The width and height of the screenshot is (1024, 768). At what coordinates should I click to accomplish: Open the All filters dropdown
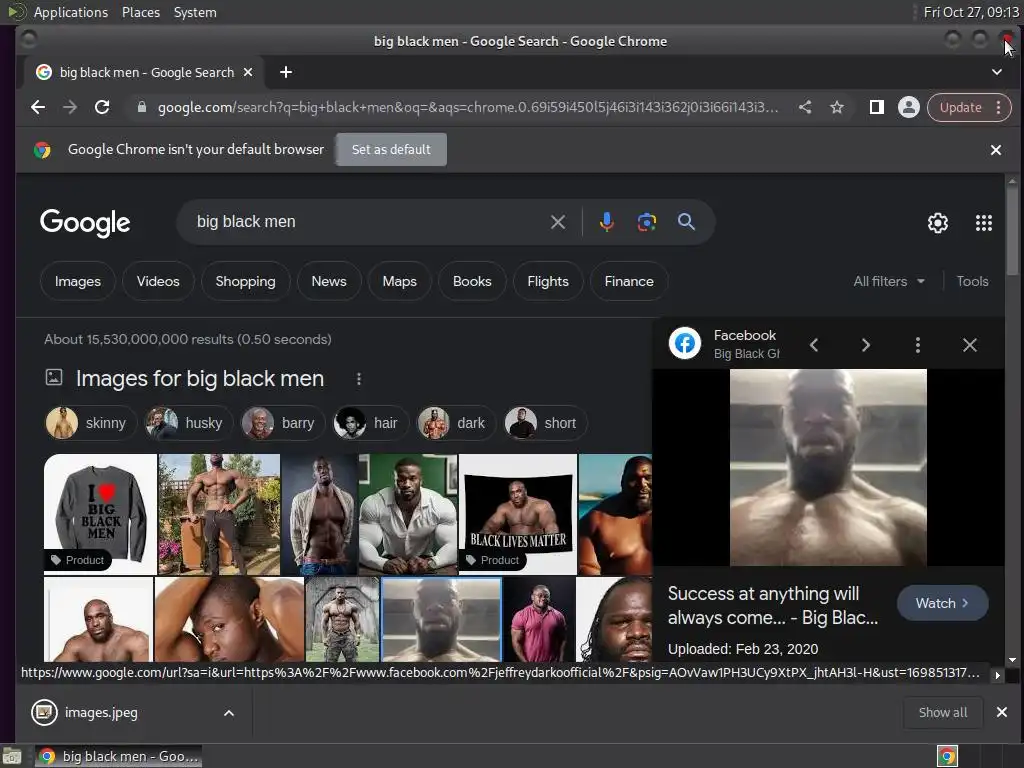coord(889,281)
